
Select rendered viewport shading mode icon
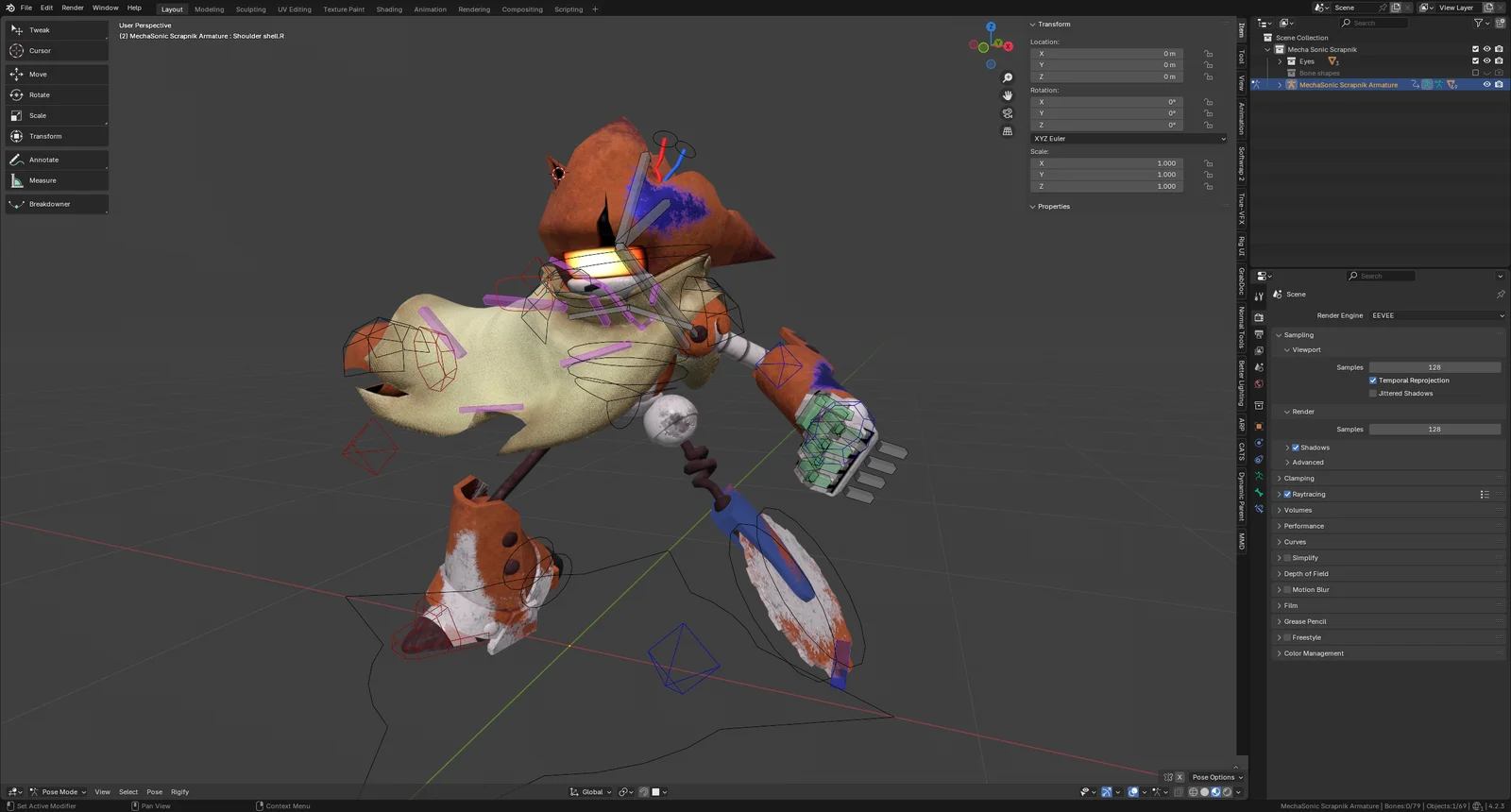click(x=1227, y=792)
